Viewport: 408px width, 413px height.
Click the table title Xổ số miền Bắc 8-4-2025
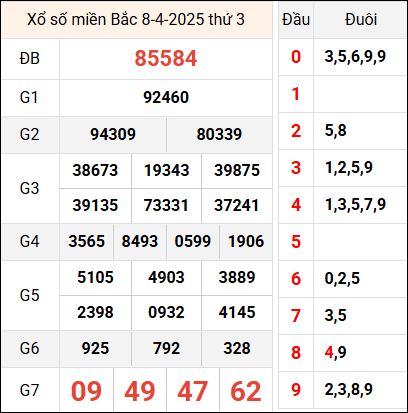136,20
